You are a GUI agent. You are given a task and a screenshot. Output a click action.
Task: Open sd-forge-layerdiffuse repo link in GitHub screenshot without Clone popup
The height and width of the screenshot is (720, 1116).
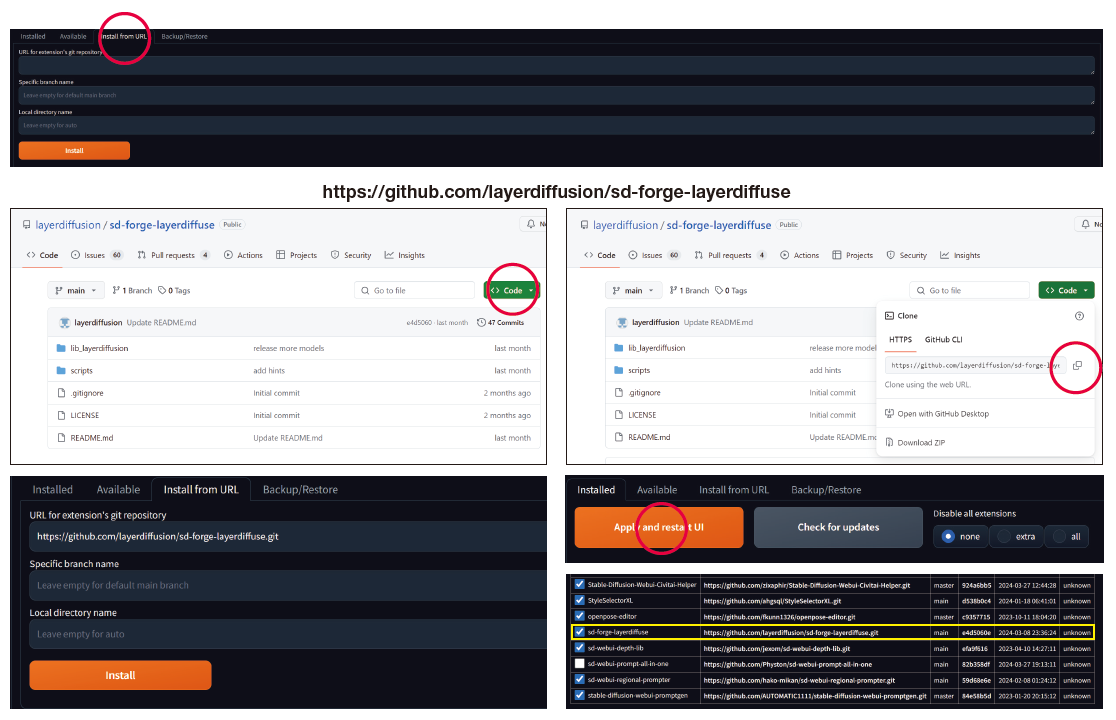coord(162,225)
